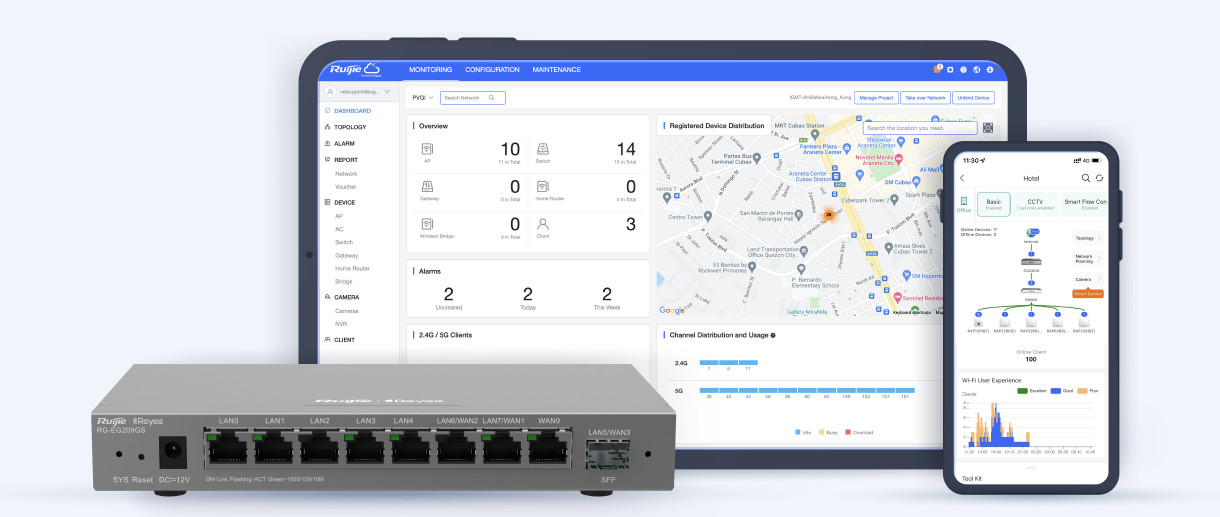
Task: Select the Office icon on phone
Action: pyautogui.click(x=964, y=204)
